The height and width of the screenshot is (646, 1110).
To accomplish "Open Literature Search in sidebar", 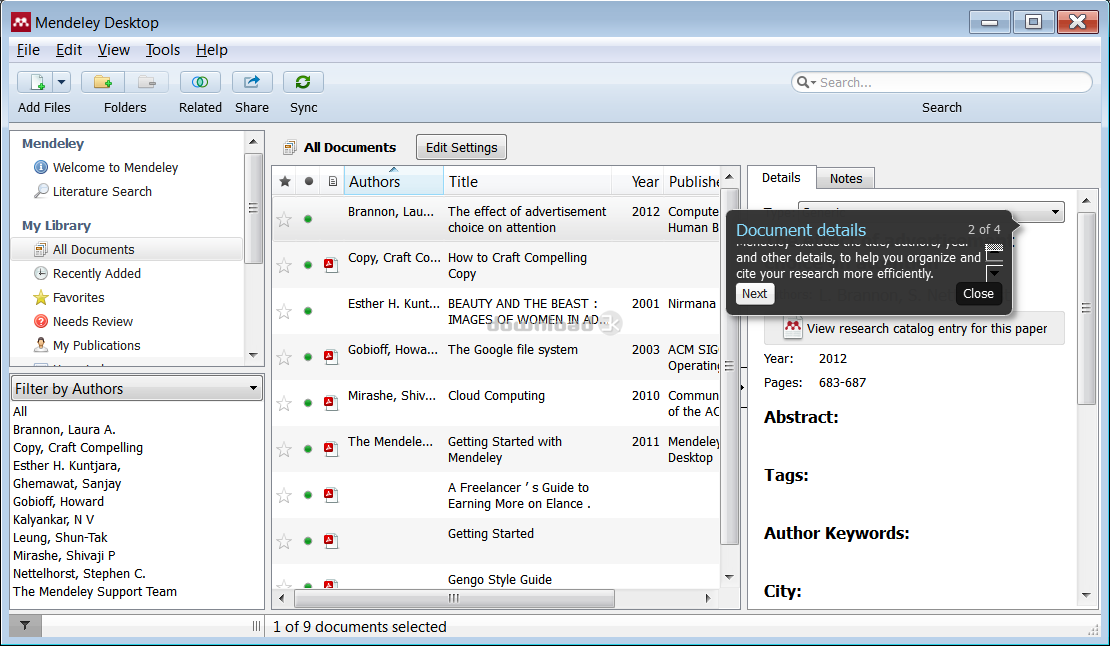I will coord(102,192).
